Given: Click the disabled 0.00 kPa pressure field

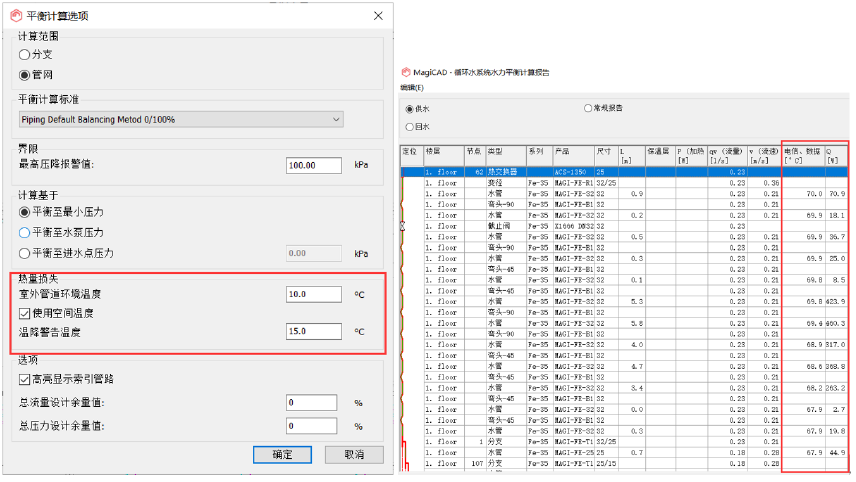Looking at the screenshot, I should click(314, 253).
